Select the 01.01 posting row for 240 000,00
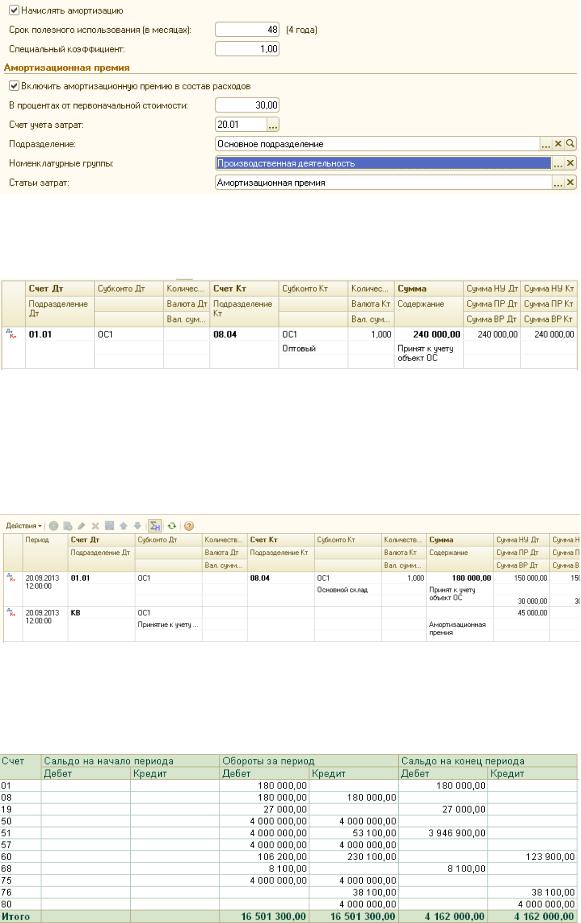Screen dimensions: 581x923 click(289, 348)
